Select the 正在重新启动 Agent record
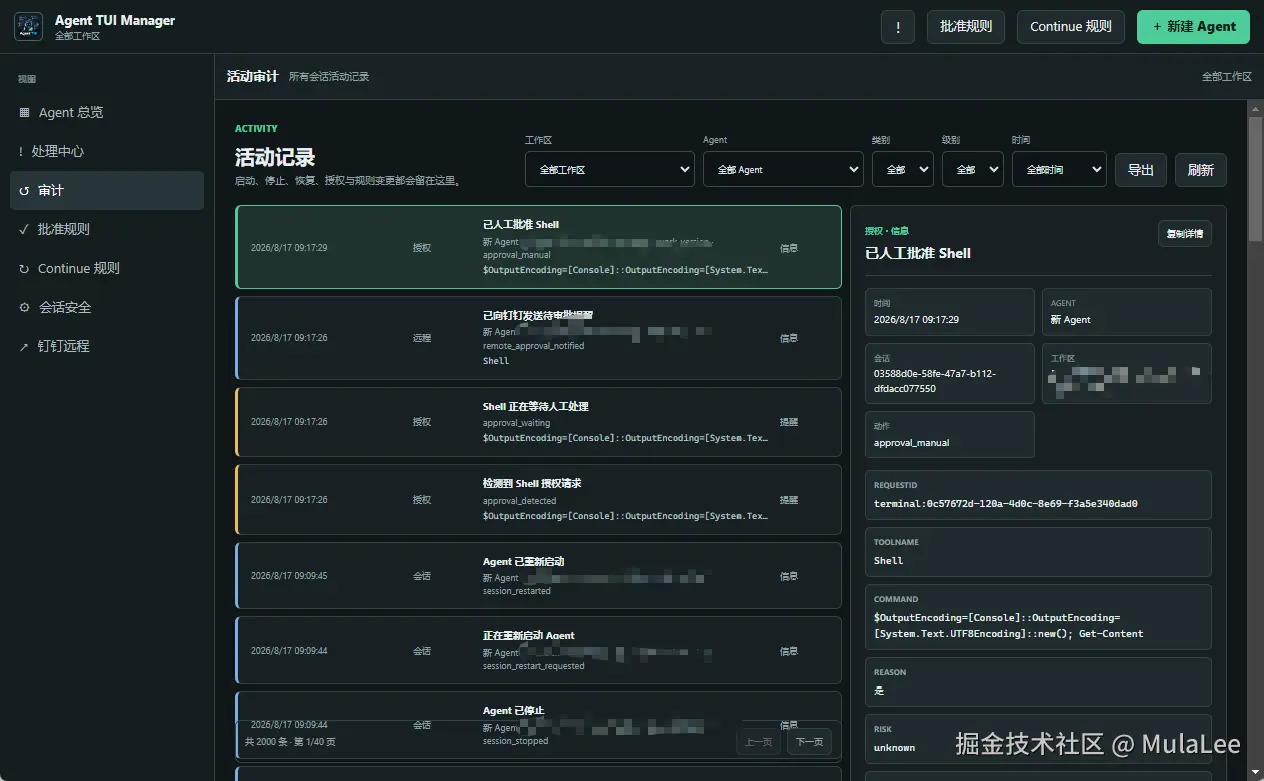1264x781 pixels. (538, 650)
